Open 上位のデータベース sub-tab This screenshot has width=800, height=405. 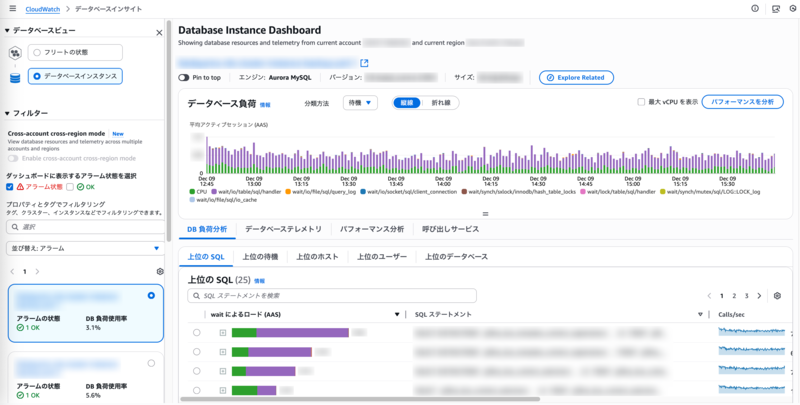457,257
